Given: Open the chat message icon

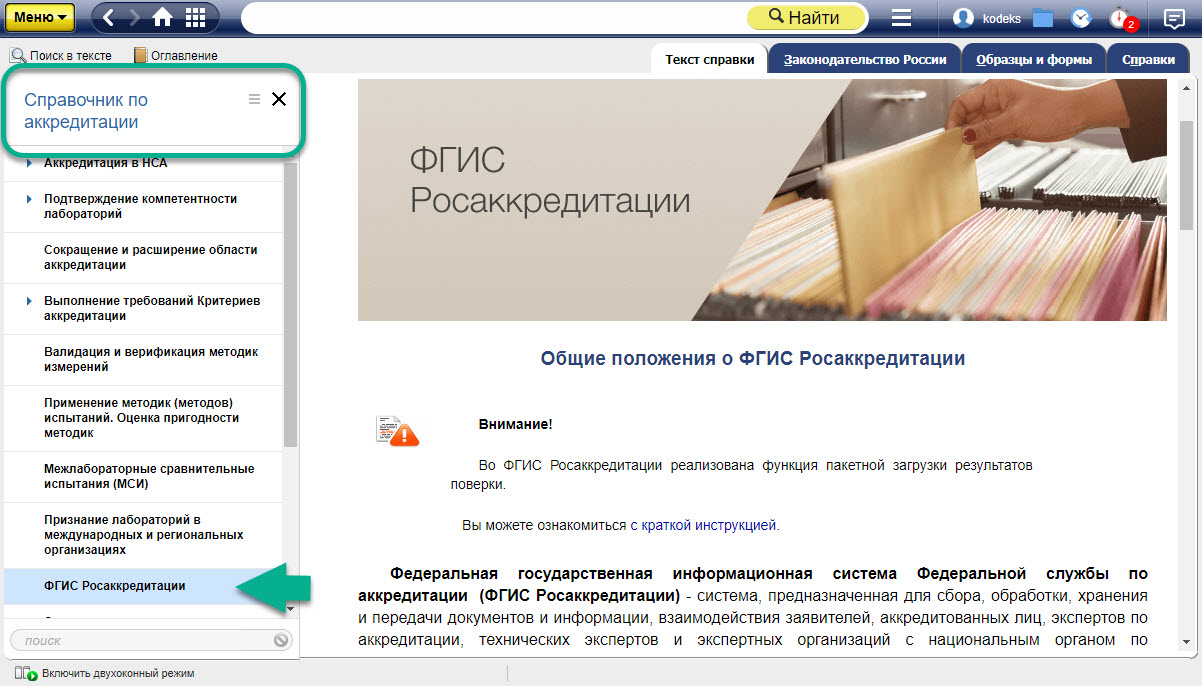Looking at the screenshot, I should 1174,18.
